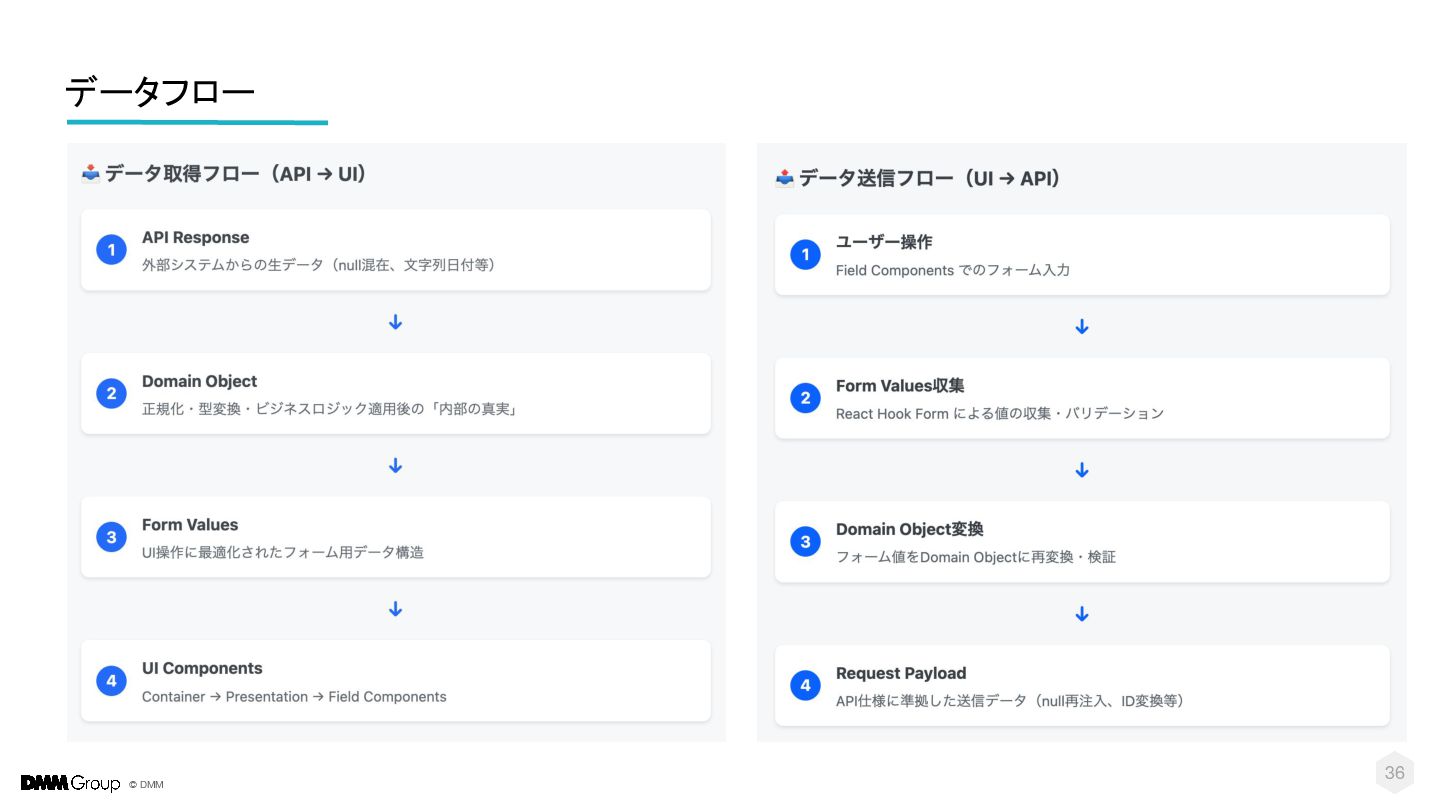This screenshot has width=1440, height=810.
Task: Click the Field Components でのフォーム入力 text
Action: click(x=953, y=270)
